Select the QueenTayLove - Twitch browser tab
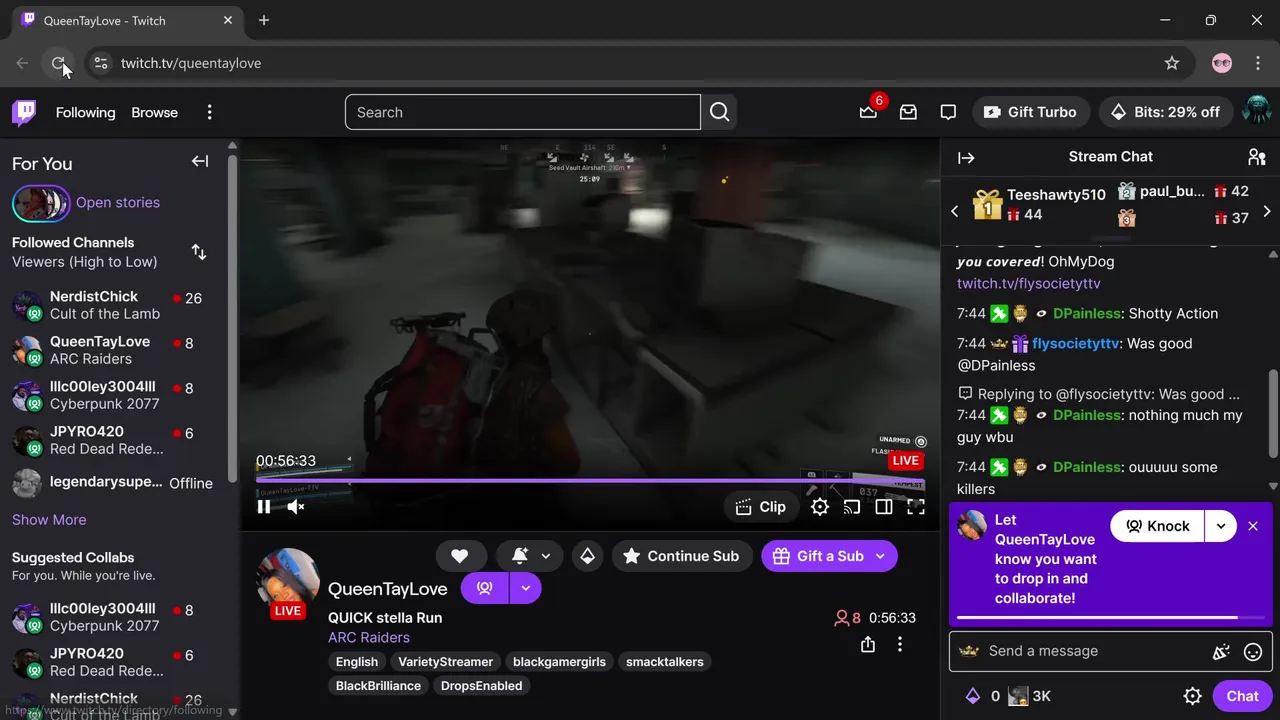 [x=127, y=20]
